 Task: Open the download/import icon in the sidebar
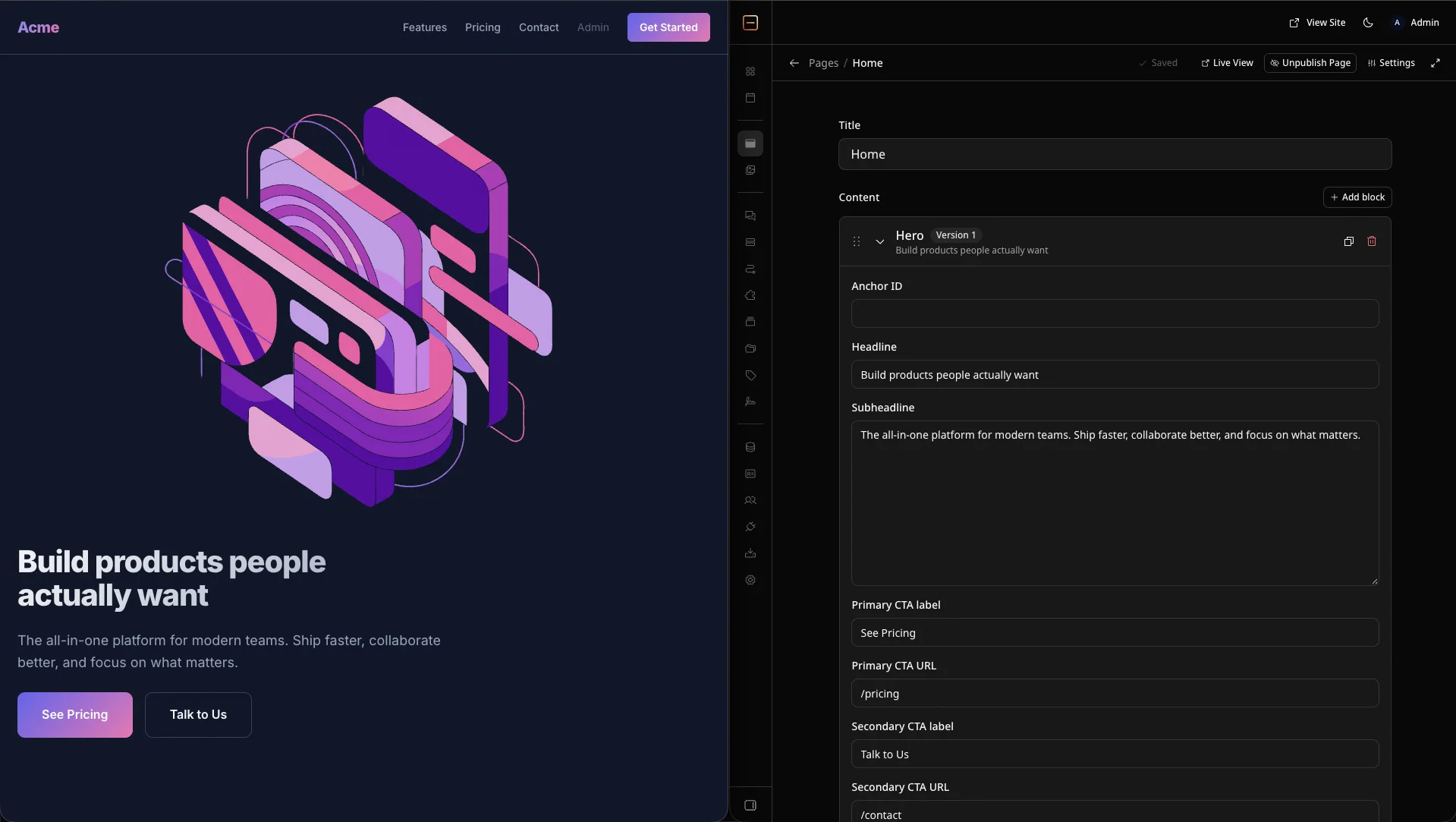point(750,553)
